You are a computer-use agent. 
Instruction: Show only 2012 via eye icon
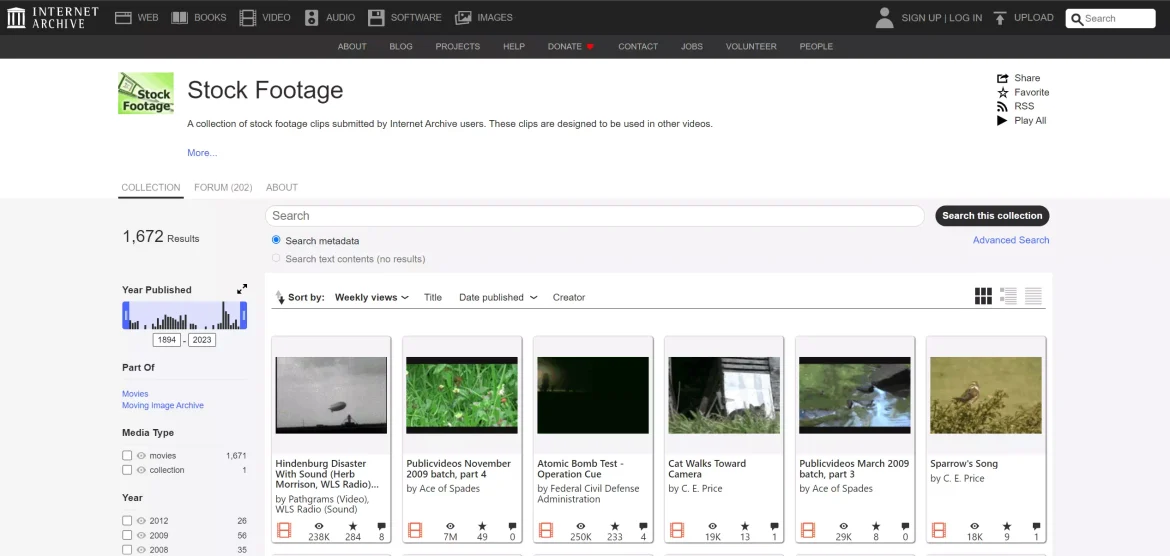141,521
